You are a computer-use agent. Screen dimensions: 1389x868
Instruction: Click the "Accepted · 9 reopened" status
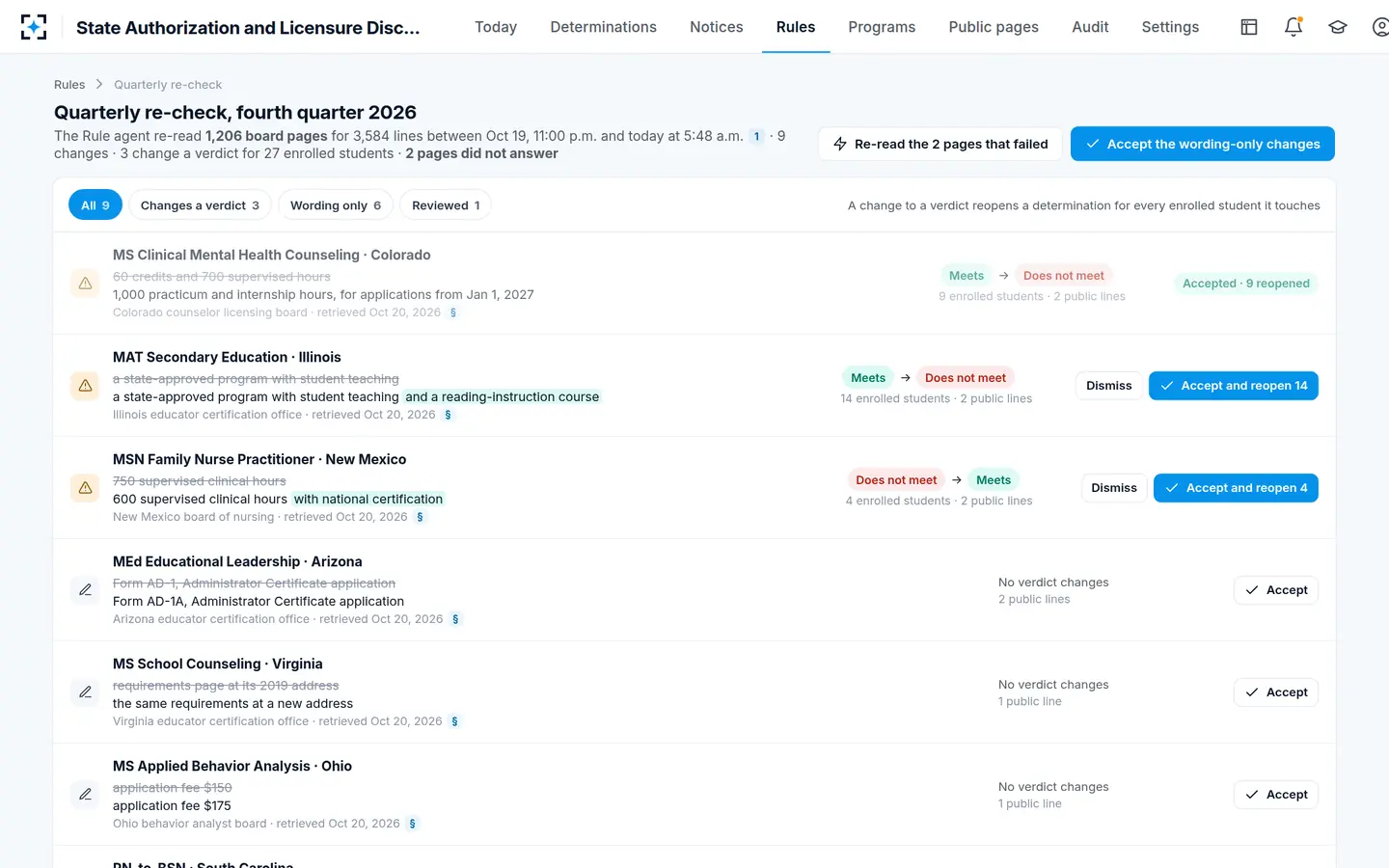point(1246,284)
